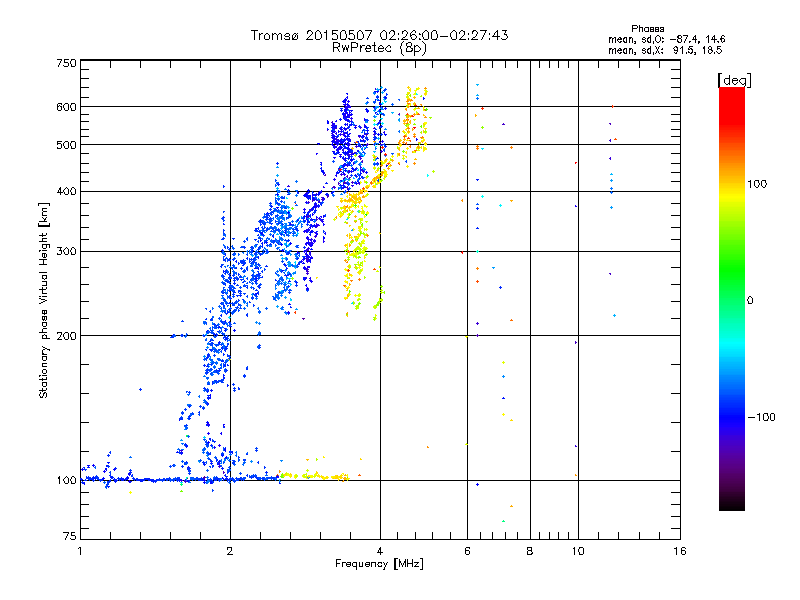
Task: Click the y-axis '750' tick label
Action: coord(66,63)
